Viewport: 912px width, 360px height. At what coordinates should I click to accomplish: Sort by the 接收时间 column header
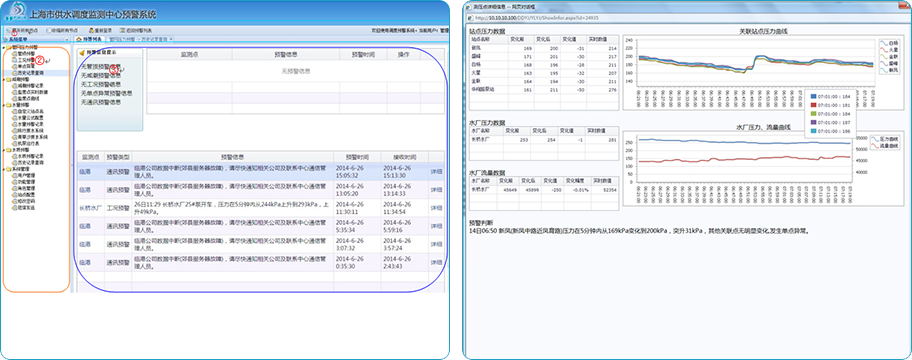coord(404,157)
